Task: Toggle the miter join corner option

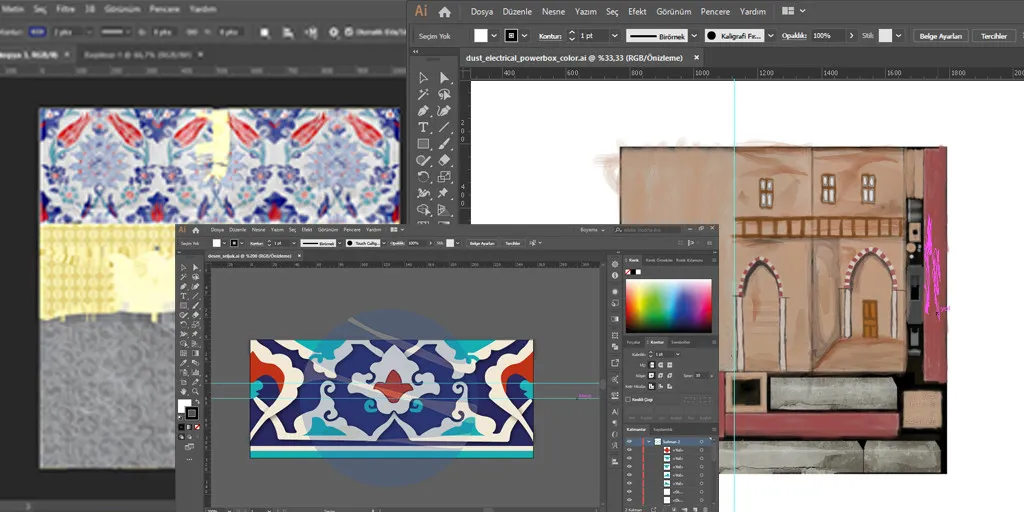Action: [x=650, y=376]
